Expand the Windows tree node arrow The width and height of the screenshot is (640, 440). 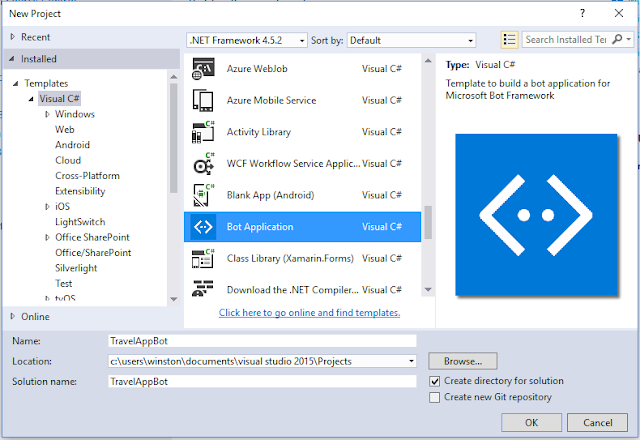(x=47, y=114)
